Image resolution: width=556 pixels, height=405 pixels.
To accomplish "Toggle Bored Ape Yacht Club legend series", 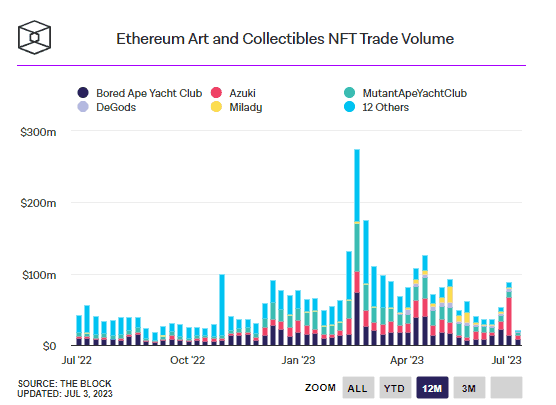I will pyautogui.click(x=140, y=93).
